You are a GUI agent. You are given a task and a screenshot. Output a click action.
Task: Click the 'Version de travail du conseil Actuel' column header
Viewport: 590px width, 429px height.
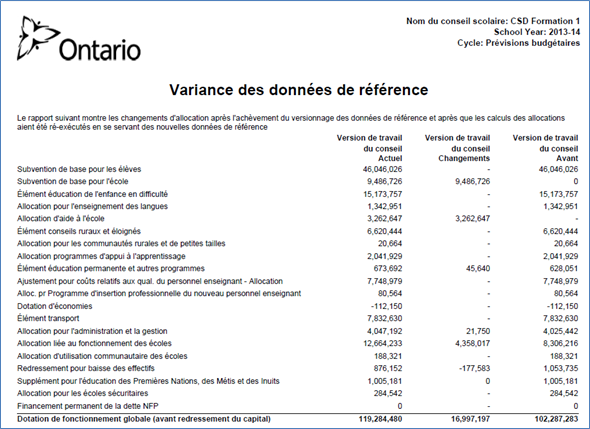click(x=370, y=148)
